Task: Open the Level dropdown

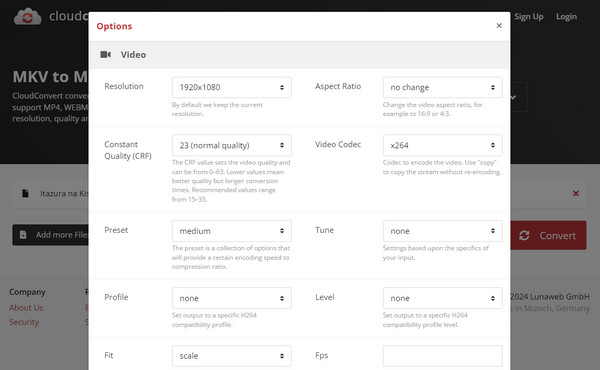Action: pyautogui.click(x=442, y=298)
